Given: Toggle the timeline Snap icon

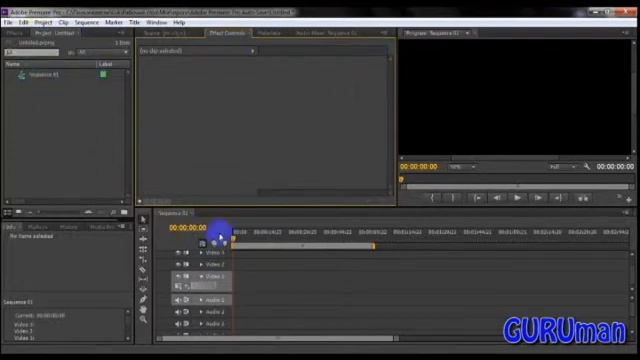Looking at the screenshot, I should tap(202, 244).
